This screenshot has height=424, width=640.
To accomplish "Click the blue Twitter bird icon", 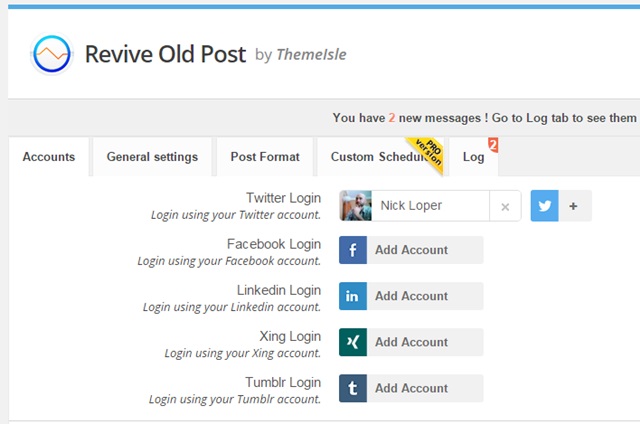I will [544, 206].
